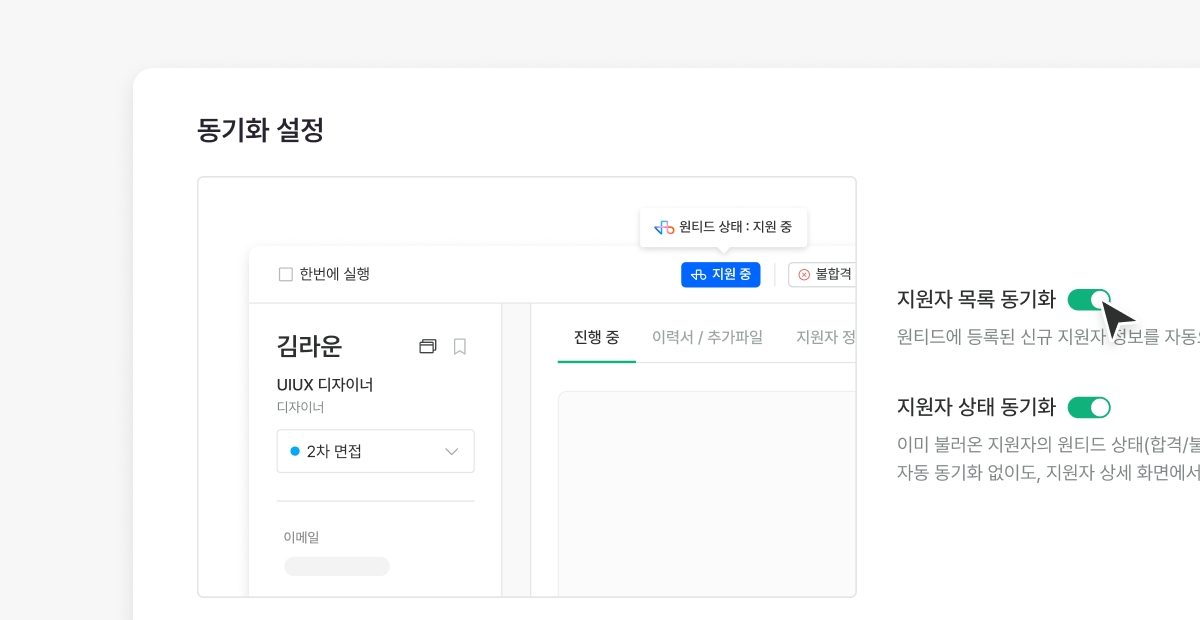Image resolution: width=1200 pixels, height=620 pixels.
Task: Disable the 지원자 상태 동기화 toggle
Action: point(1088,407)
